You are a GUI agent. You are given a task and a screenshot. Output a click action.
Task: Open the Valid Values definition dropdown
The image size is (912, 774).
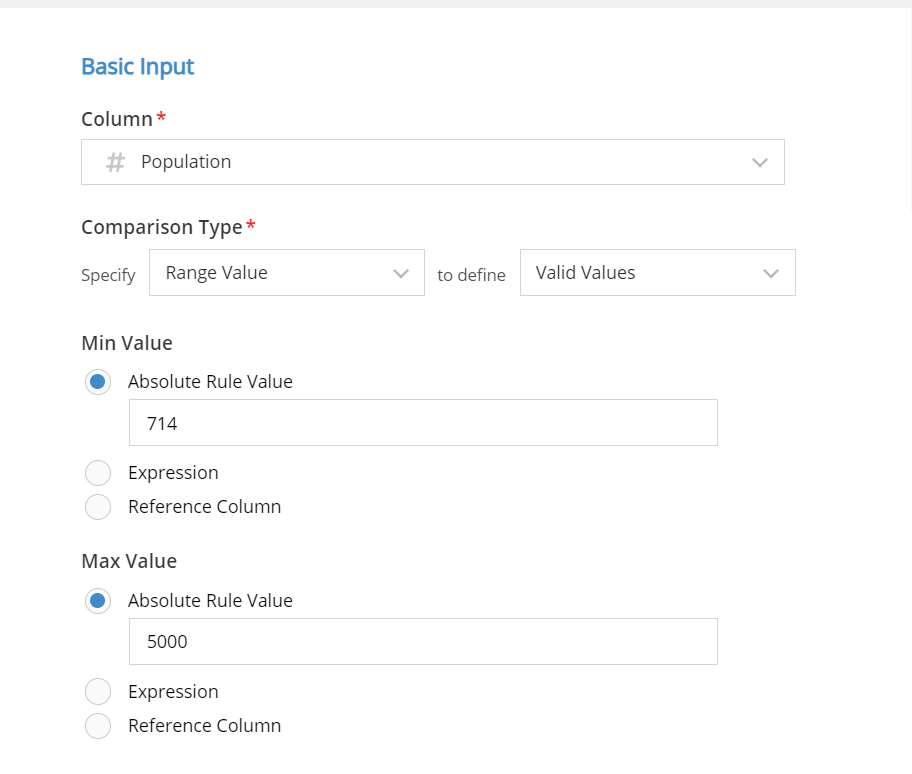[657, 273]
